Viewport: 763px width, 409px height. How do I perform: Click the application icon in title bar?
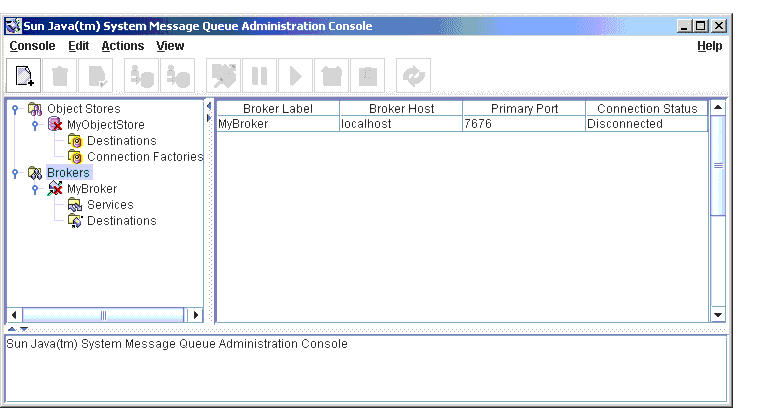click(14, 26)
